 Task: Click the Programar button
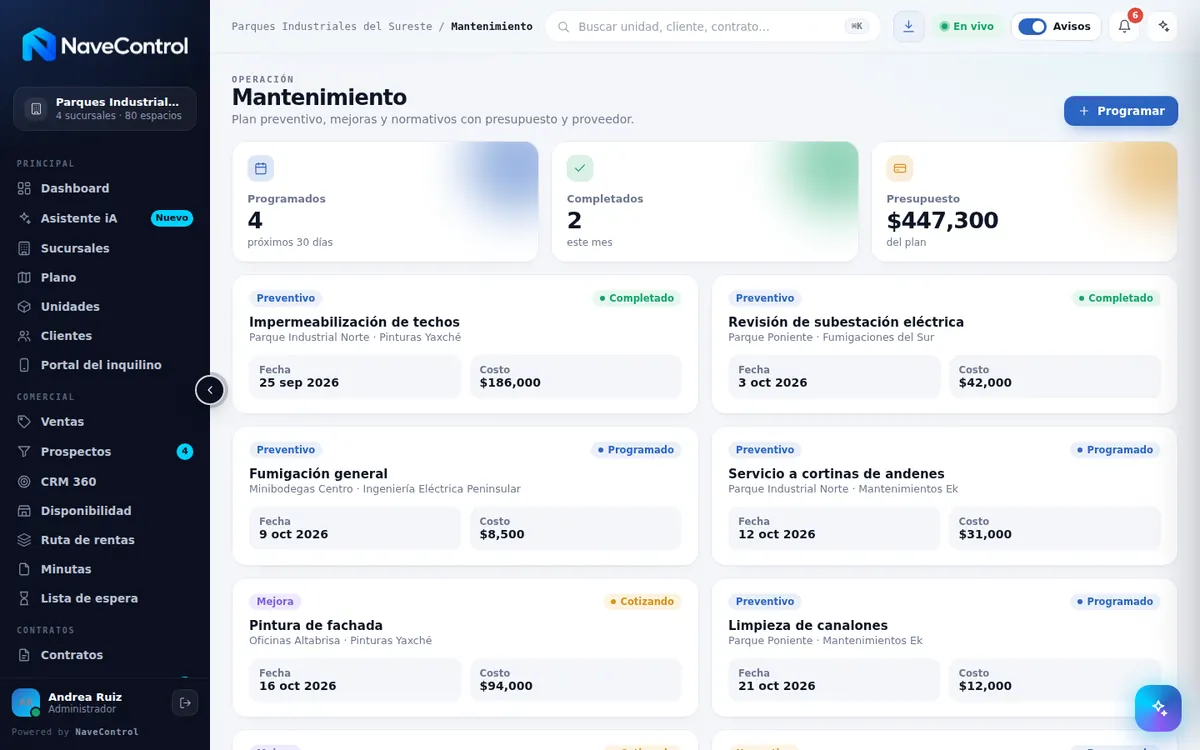(1120, 111)
